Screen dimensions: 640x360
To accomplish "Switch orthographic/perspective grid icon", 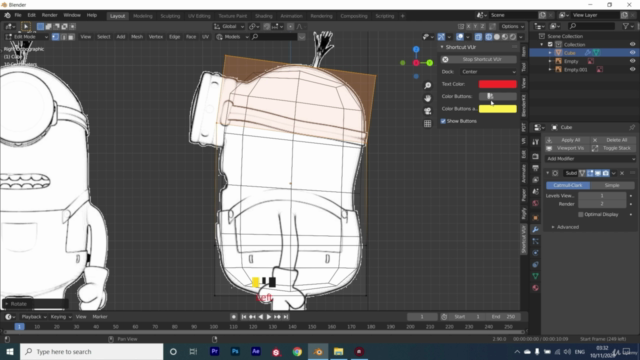I will (427, 124).
